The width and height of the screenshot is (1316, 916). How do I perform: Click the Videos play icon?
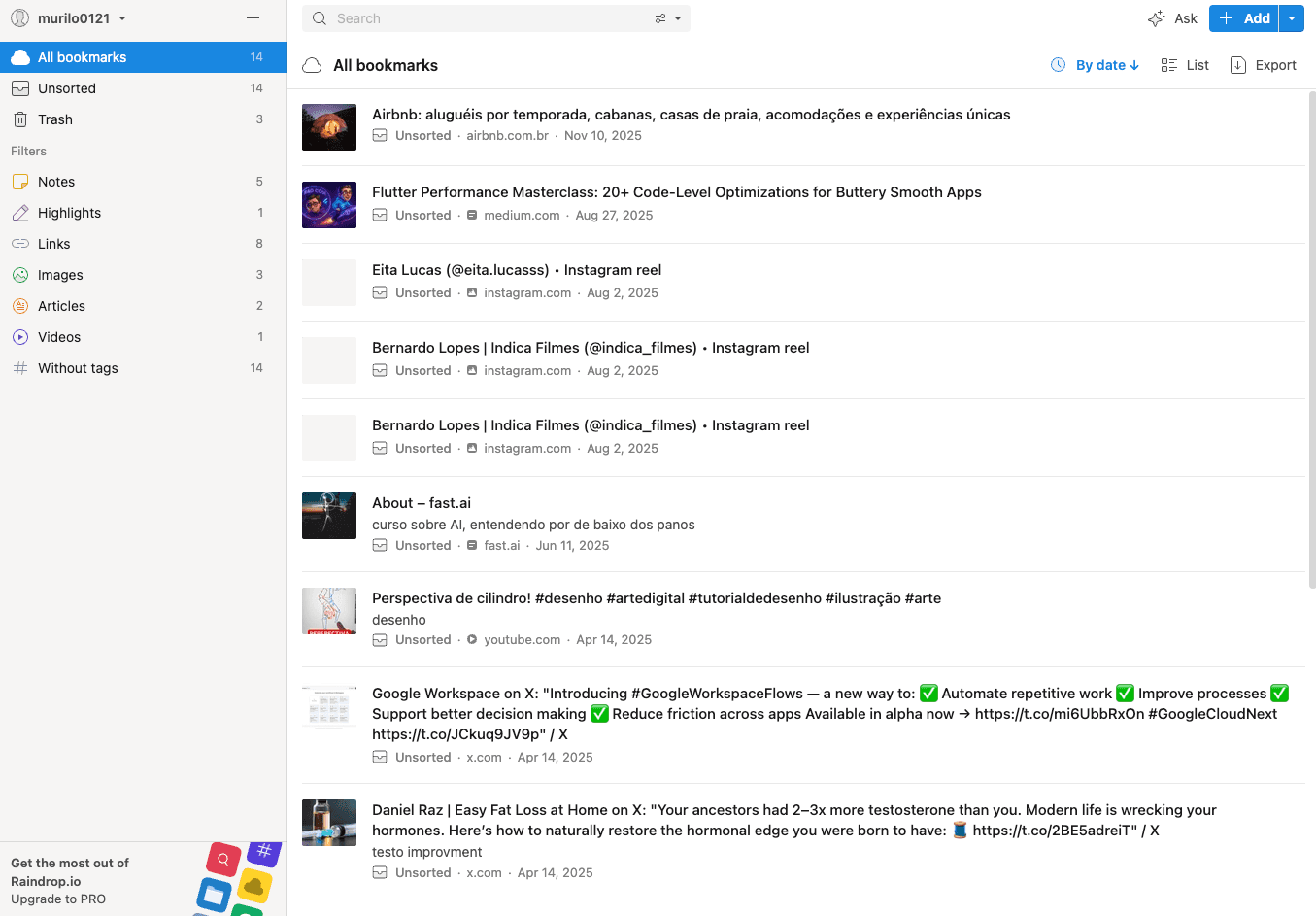click(x=20, y=337)
